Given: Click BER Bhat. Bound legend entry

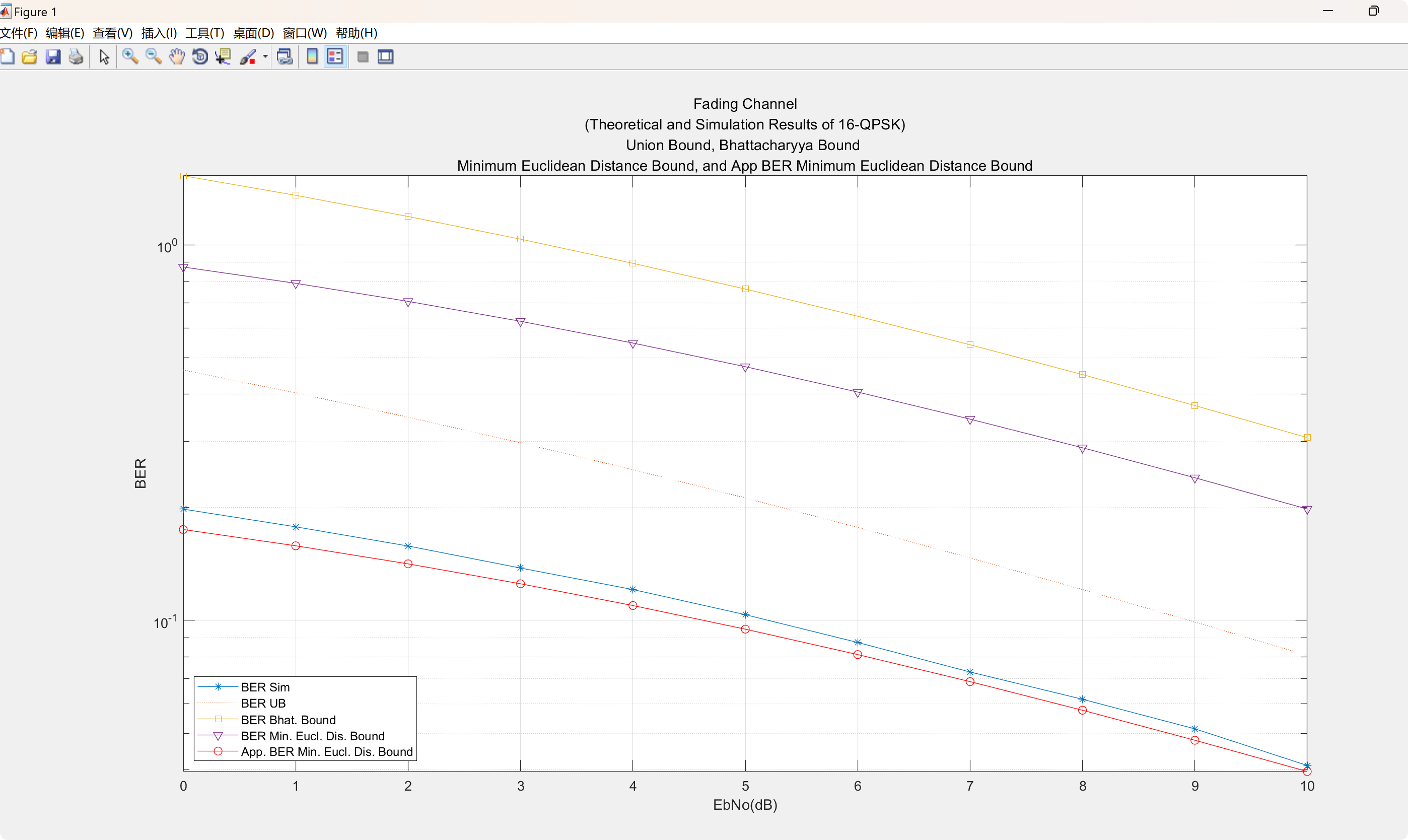Looking at the screenshot, I should tap(288, 720).
